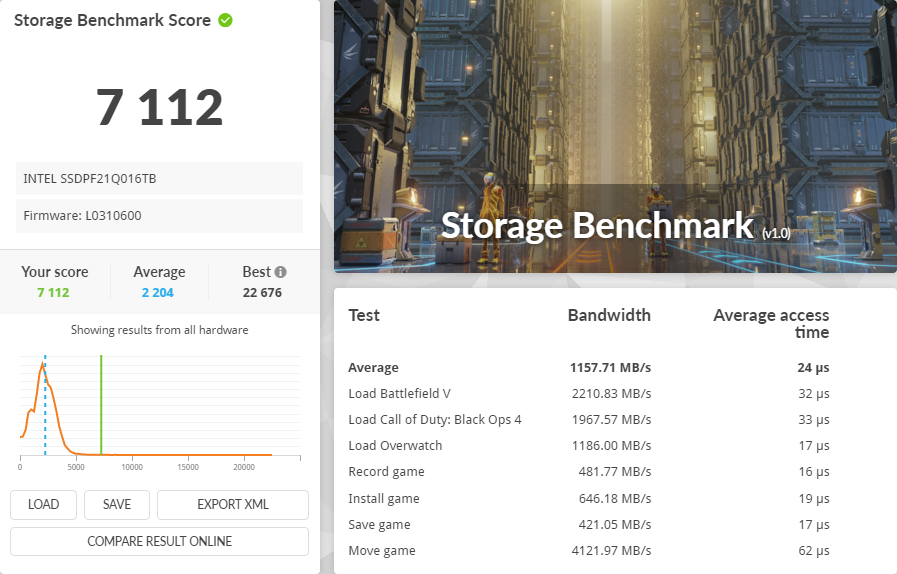
Task: Click the SAVE button
Action: coord(117,505)
